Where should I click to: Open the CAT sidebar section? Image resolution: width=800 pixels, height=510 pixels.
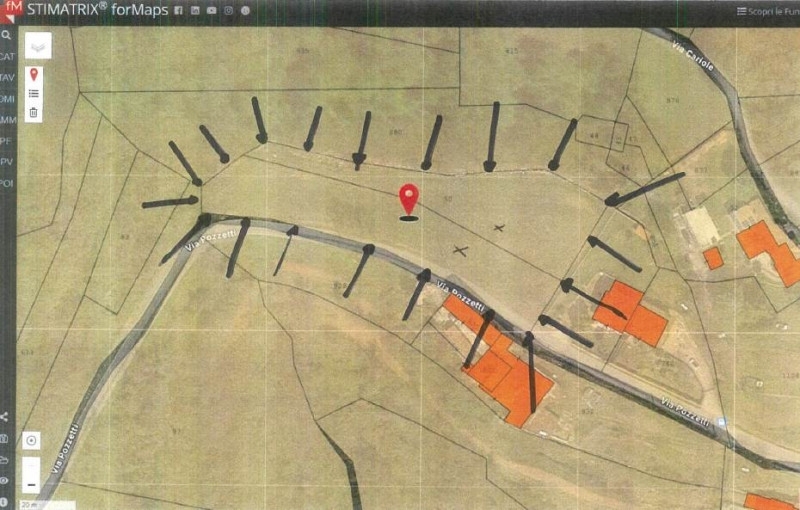pyautogui.click(x=7, y=57)
